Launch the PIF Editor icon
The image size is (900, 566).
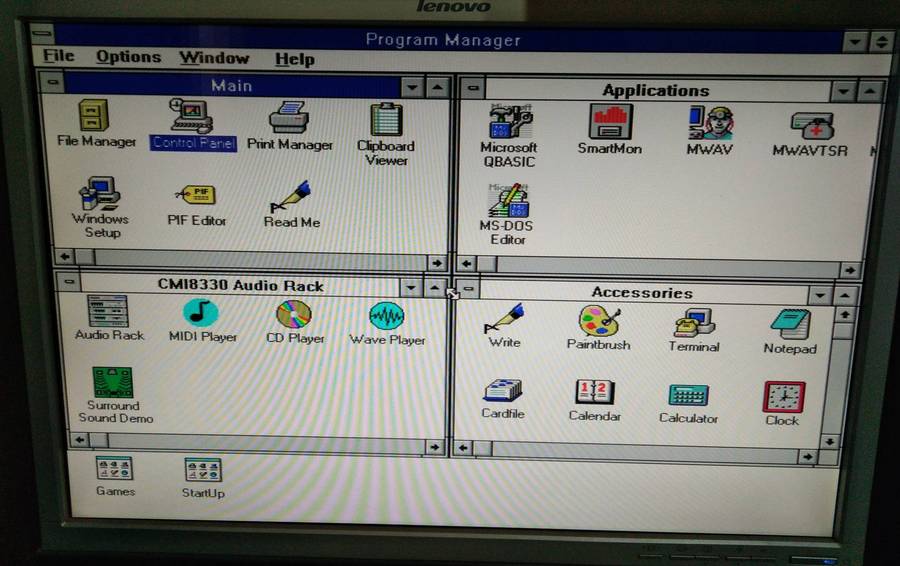[196, 205]
